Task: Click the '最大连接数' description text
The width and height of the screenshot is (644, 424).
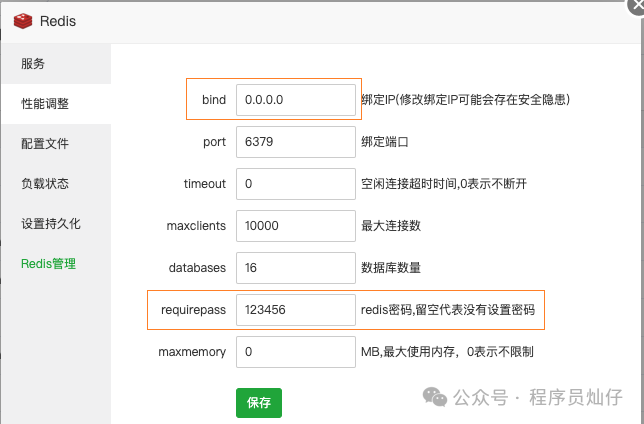Action: pos(391,226)
